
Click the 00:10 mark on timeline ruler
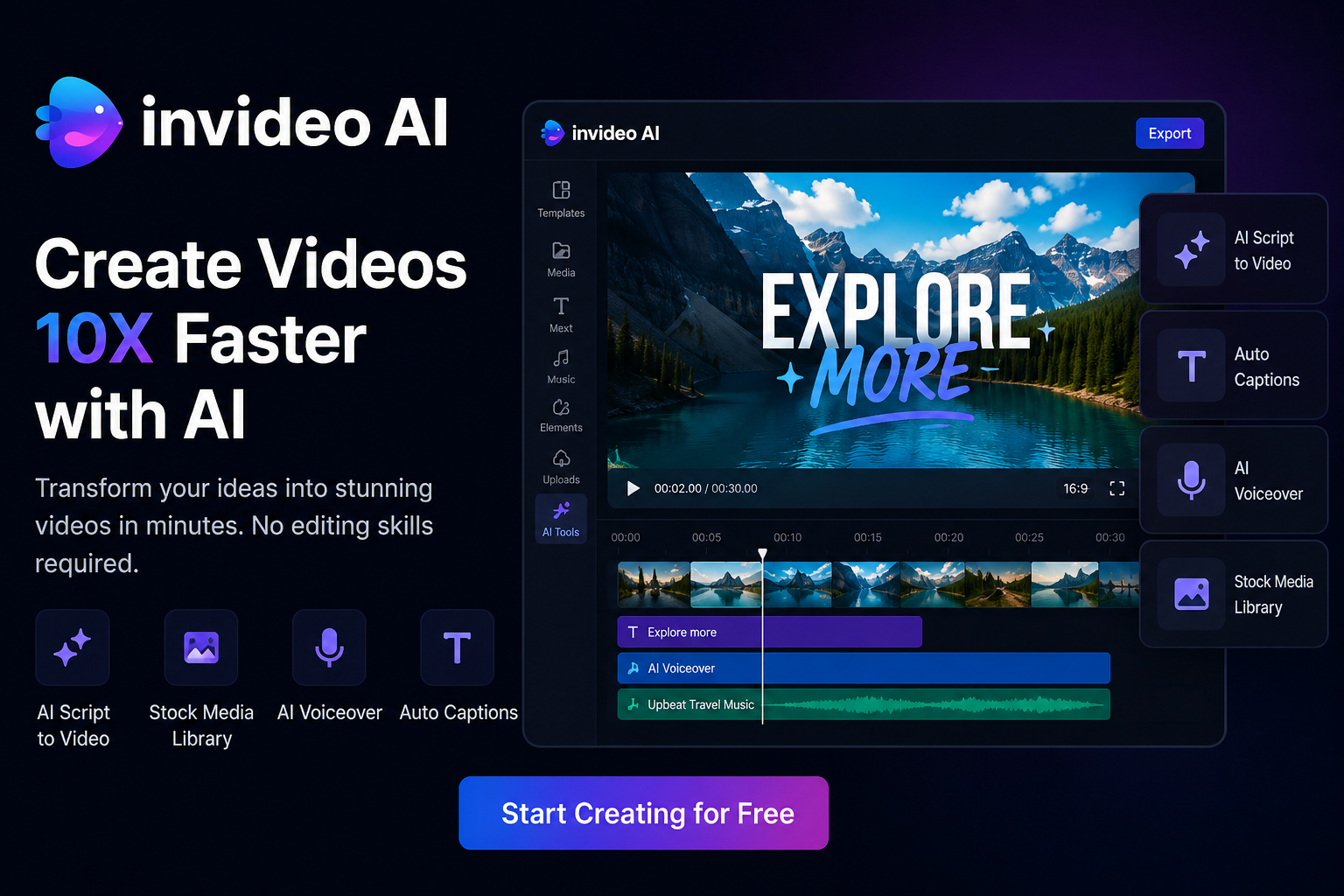point(787,537)
